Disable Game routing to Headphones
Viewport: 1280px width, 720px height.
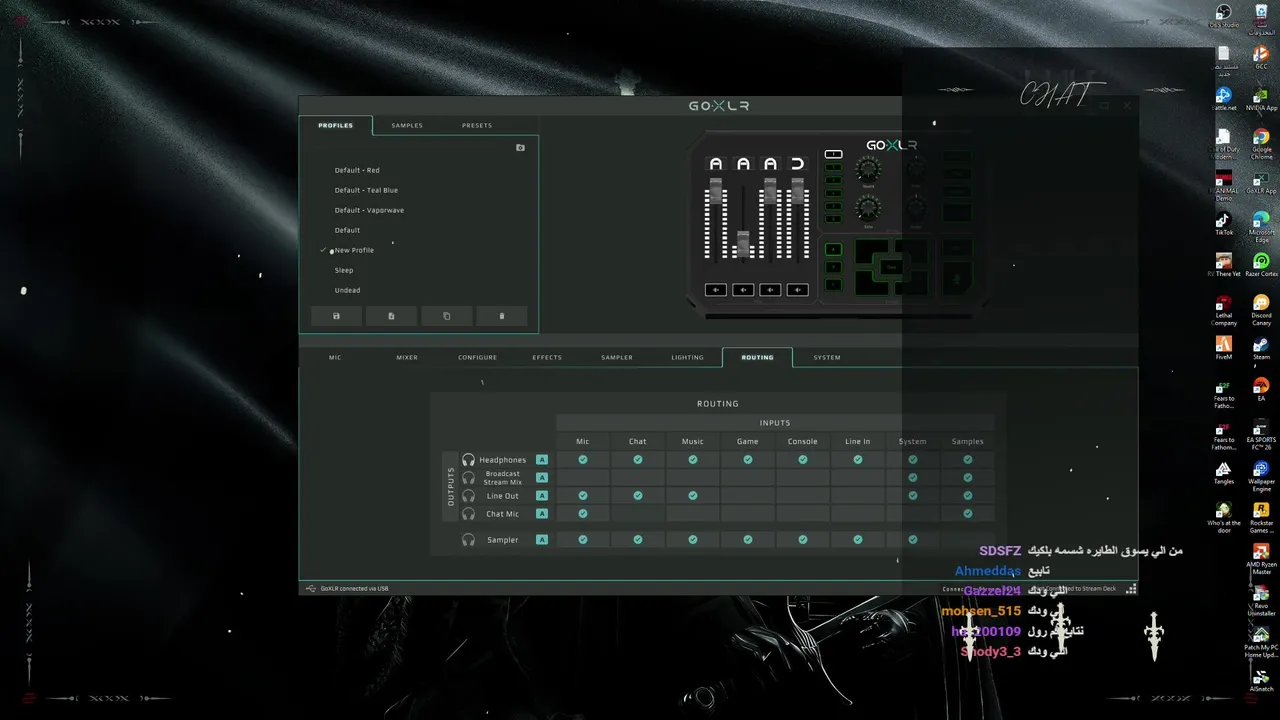(748, 460)
